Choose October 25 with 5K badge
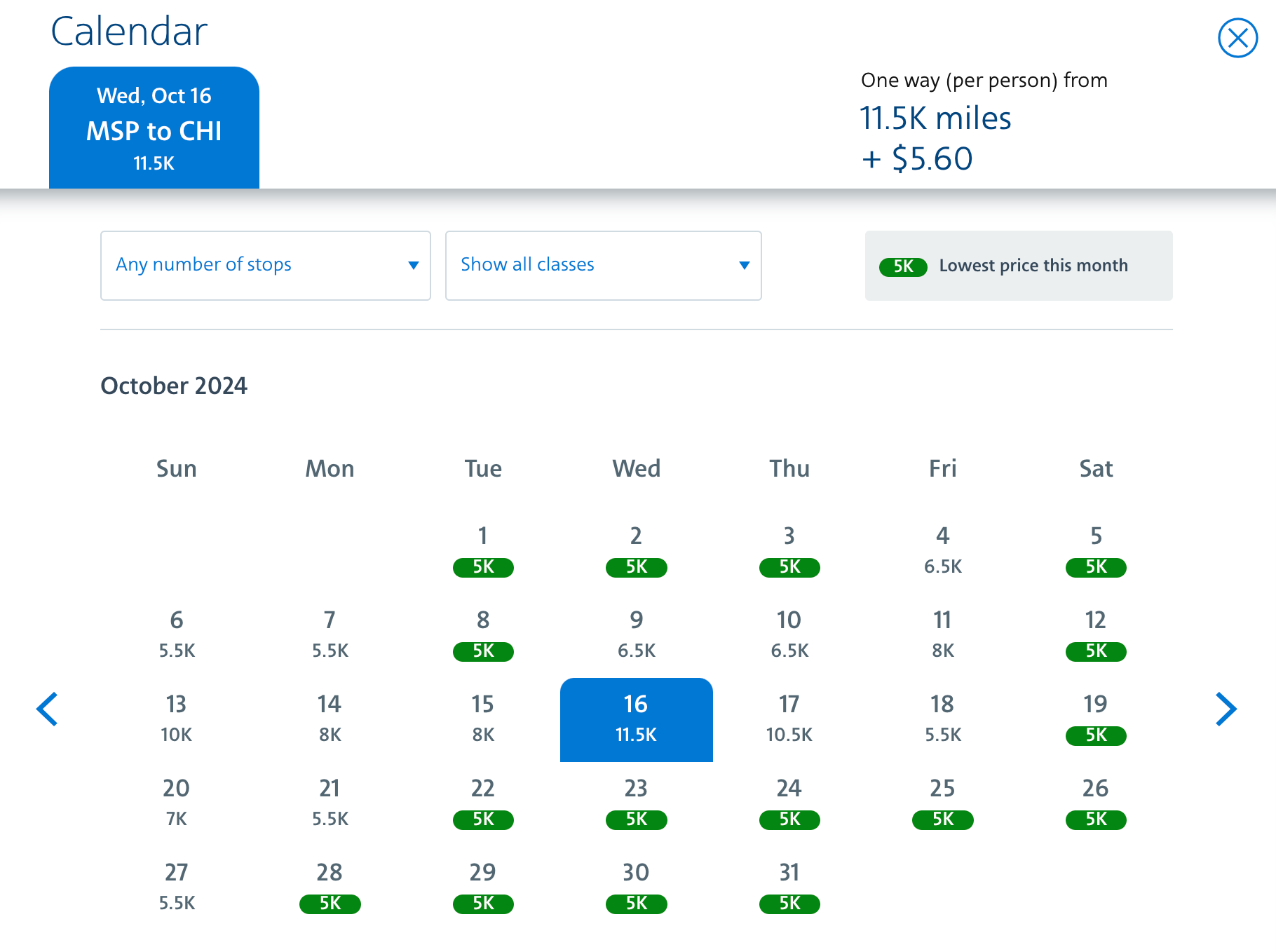Screen dimensions: 1276x952 pos(942,803)
